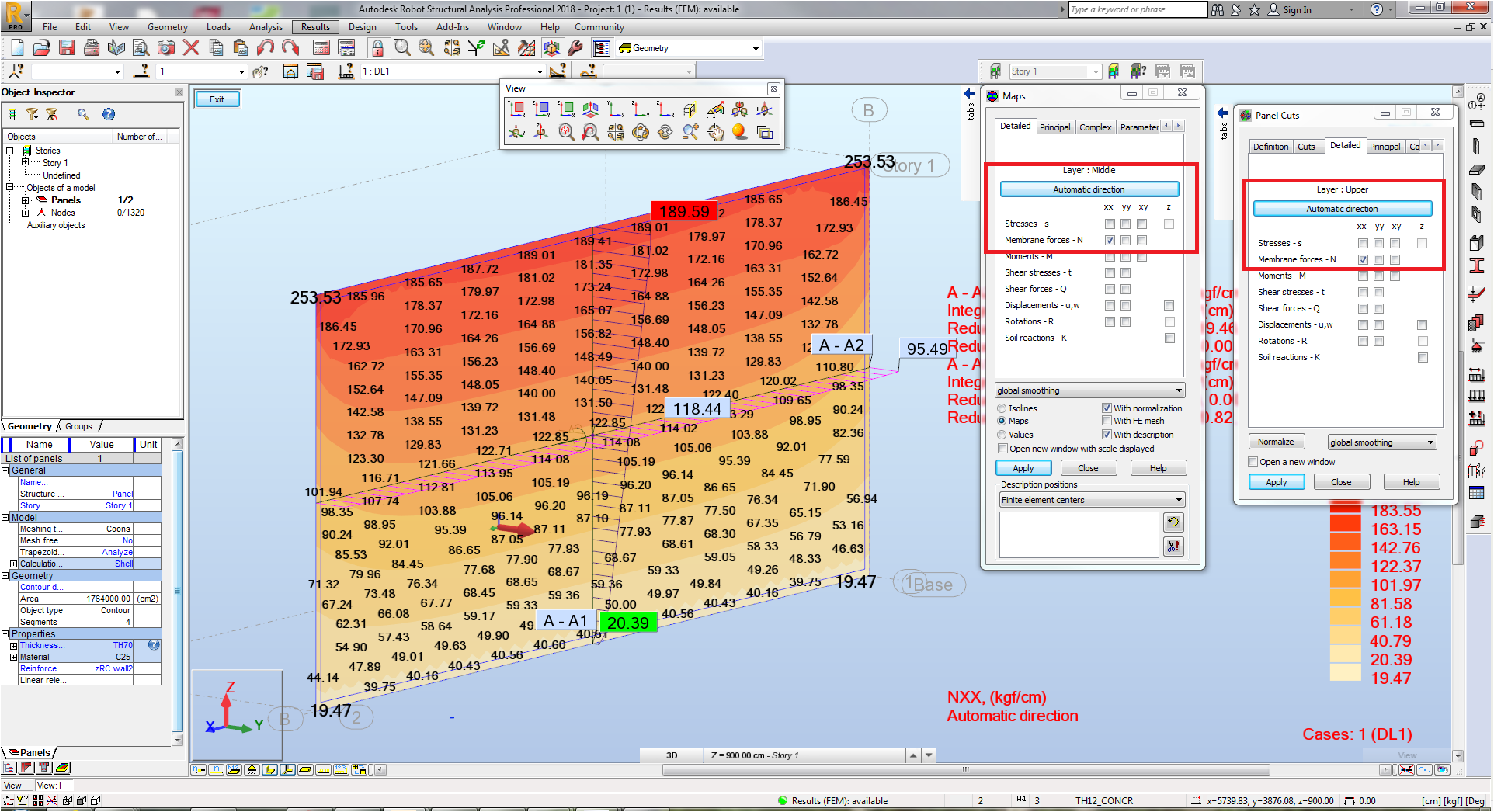Click the blue help icon in Object Inspector
1494x812 pixels.
click(109, 114)
